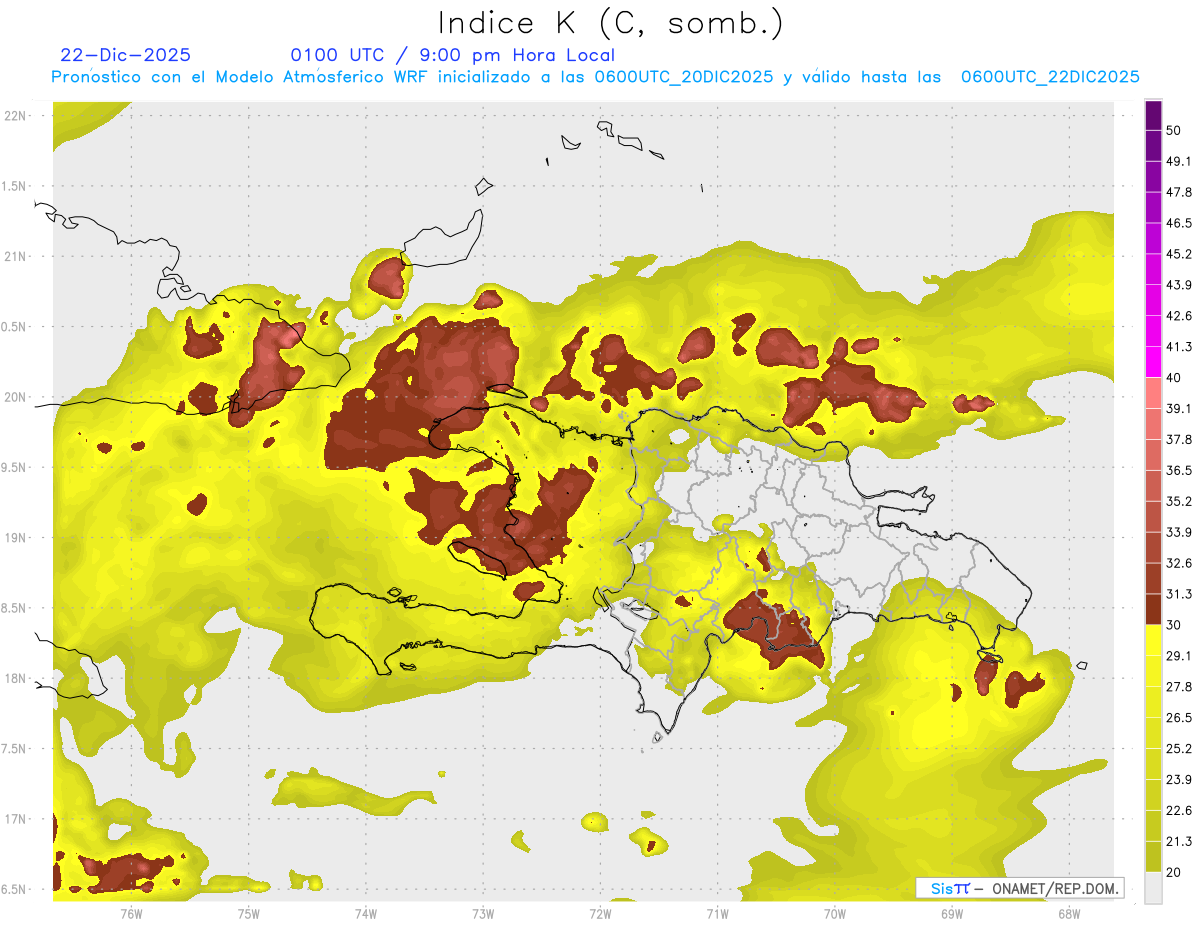Screen dimensions: 1200x927
Task: Click the '76W' longitude label
Action: click(131, 914)
